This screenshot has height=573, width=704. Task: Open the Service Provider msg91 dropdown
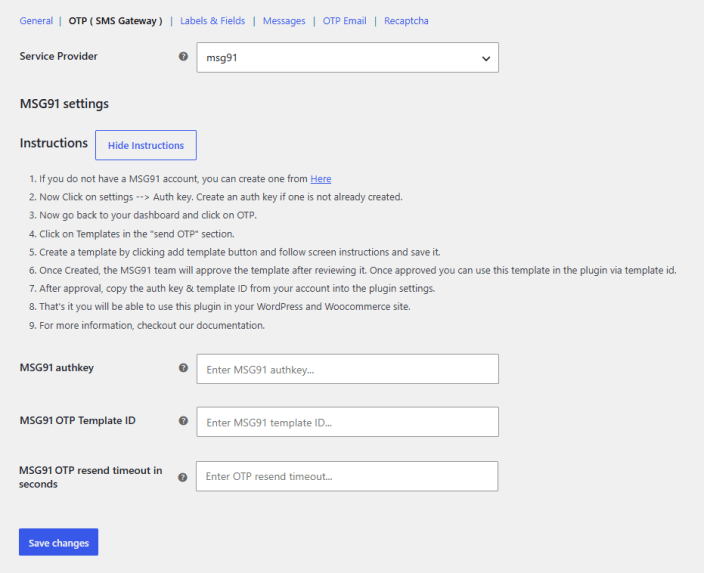[348, 57]
